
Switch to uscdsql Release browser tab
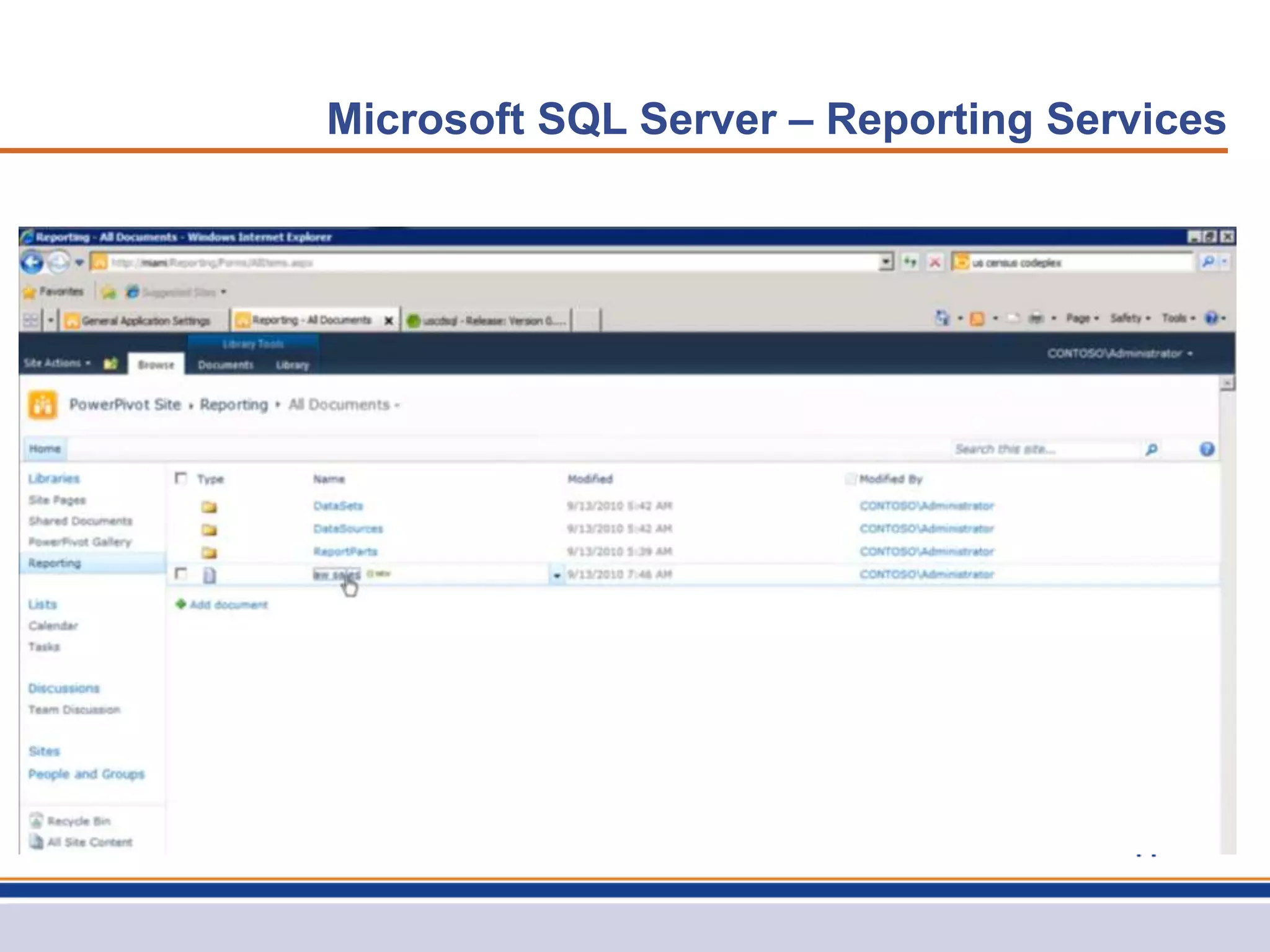486,320
